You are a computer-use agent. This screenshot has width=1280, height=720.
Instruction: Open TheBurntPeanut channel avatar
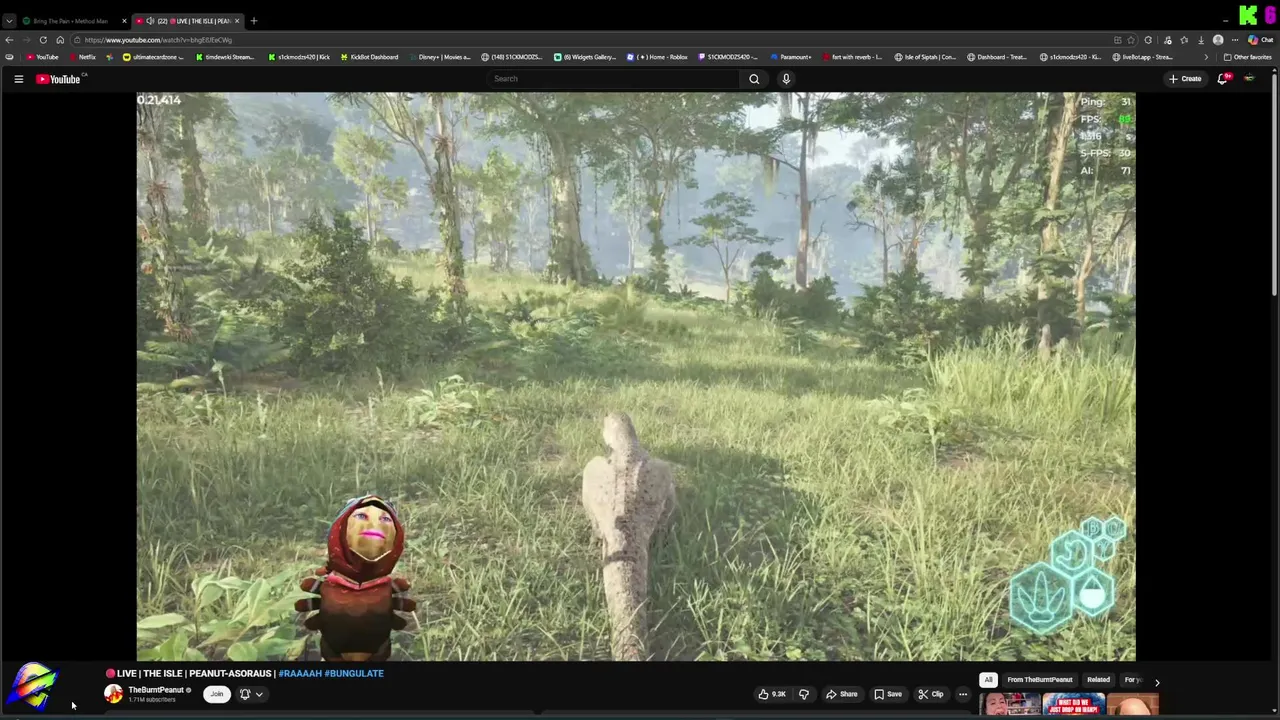tap(113, 694)
